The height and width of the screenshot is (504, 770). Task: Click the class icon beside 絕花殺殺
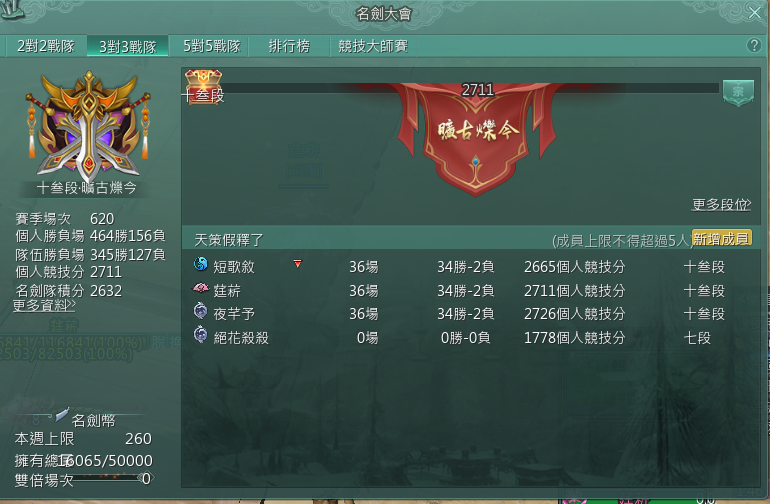(200, 335)
